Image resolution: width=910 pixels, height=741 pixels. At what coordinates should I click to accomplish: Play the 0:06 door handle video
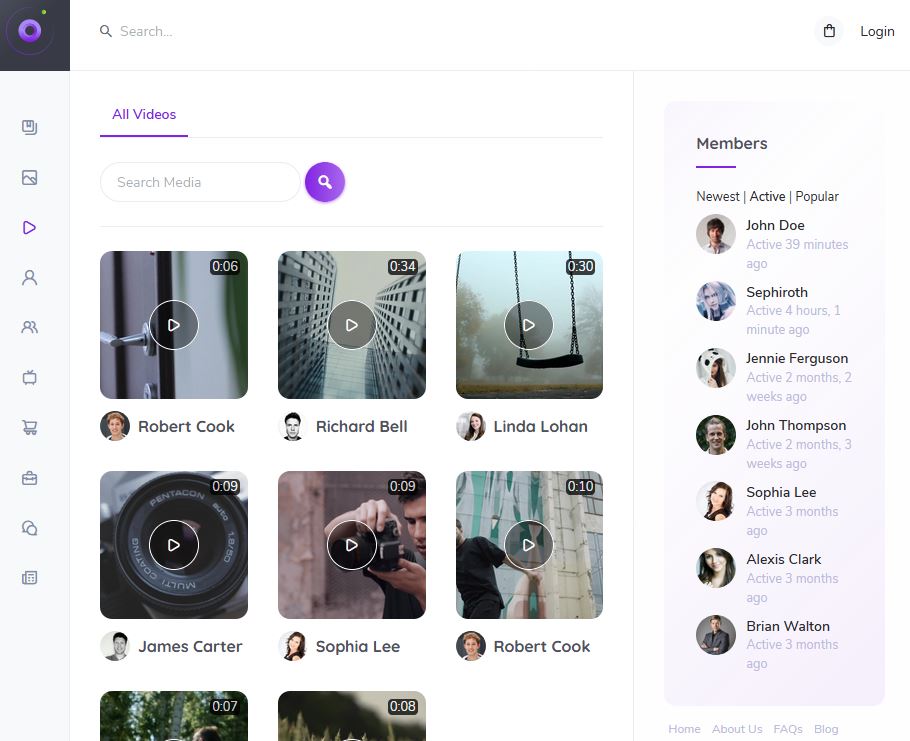coord(174,325)
